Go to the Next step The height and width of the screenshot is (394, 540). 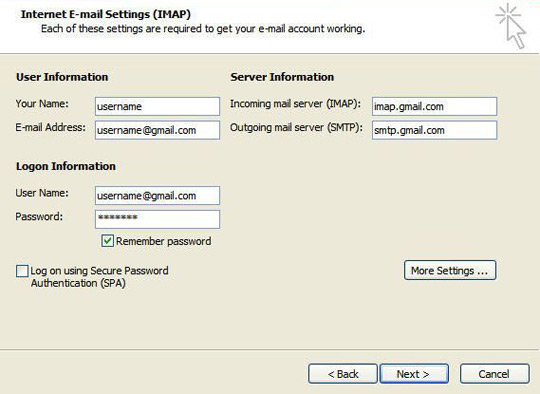tap(414, 374)
